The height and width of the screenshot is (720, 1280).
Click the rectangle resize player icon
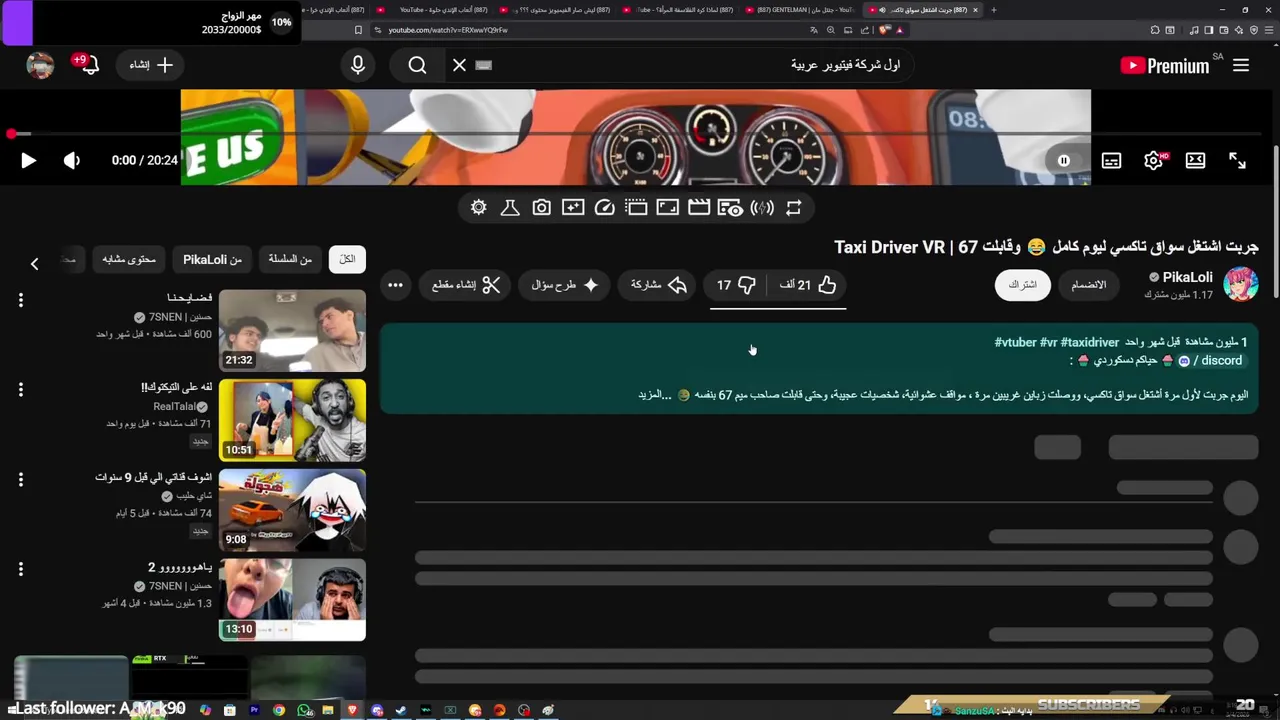[668, 207]
